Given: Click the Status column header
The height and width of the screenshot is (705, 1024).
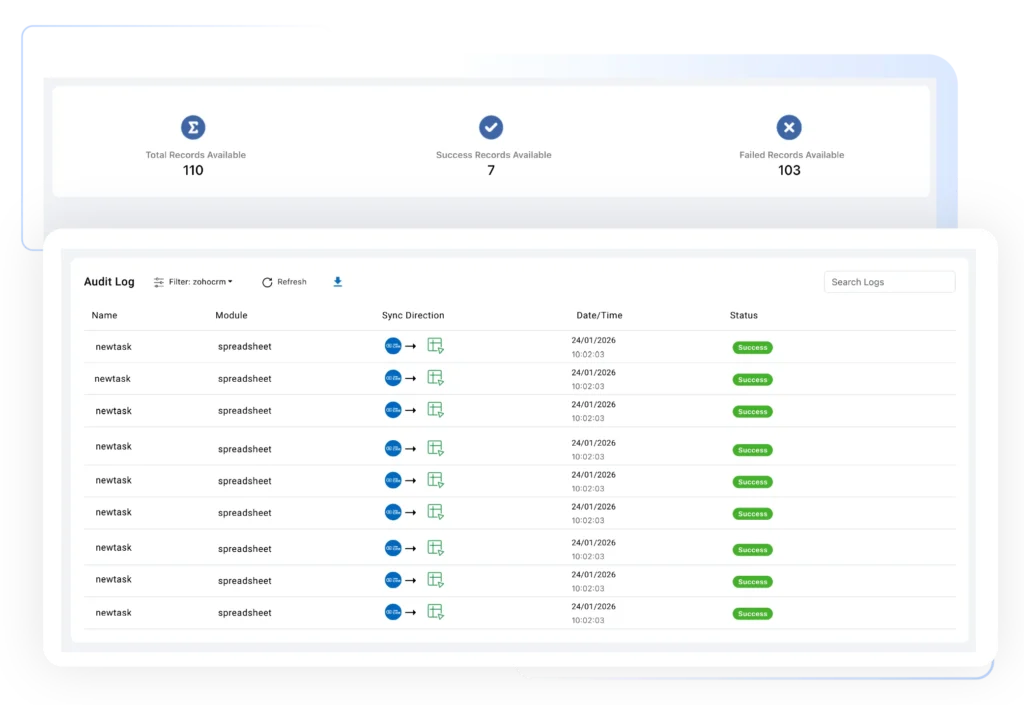Looking at the screenshot, I should (743, 315).
